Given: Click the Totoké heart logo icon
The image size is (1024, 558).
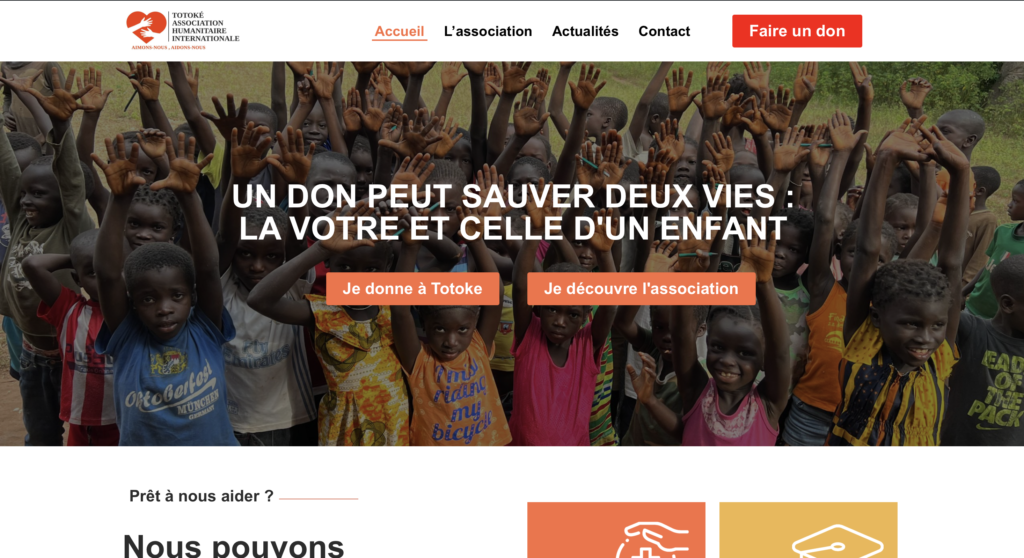Looking at the screenshot, I should point(146,27).
